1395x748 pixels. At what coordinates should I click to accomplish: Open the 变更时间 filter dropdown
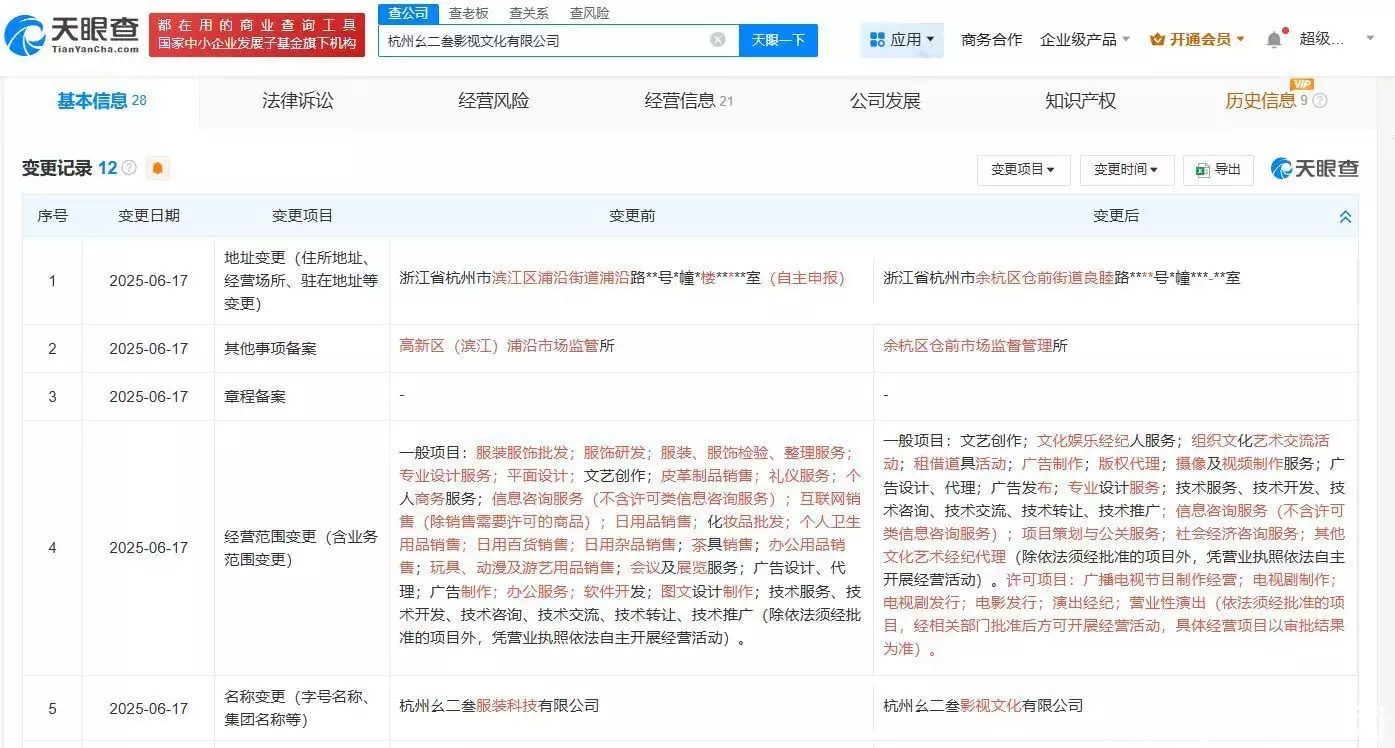click(x=1126, y=170)
